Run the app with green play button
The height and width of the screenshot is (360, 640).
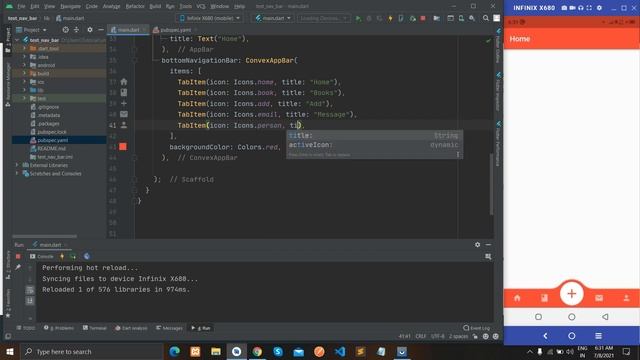(358, 18)
